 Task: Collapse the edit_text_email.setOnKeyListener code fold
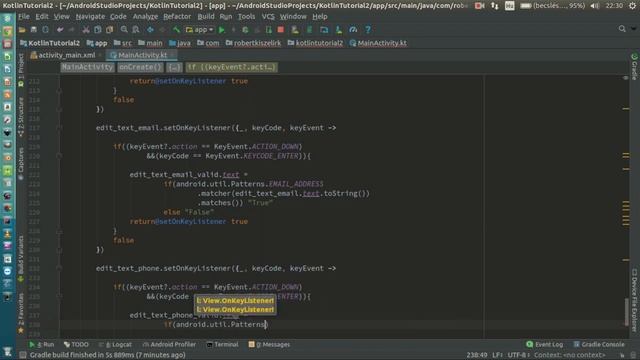[59, 128]
